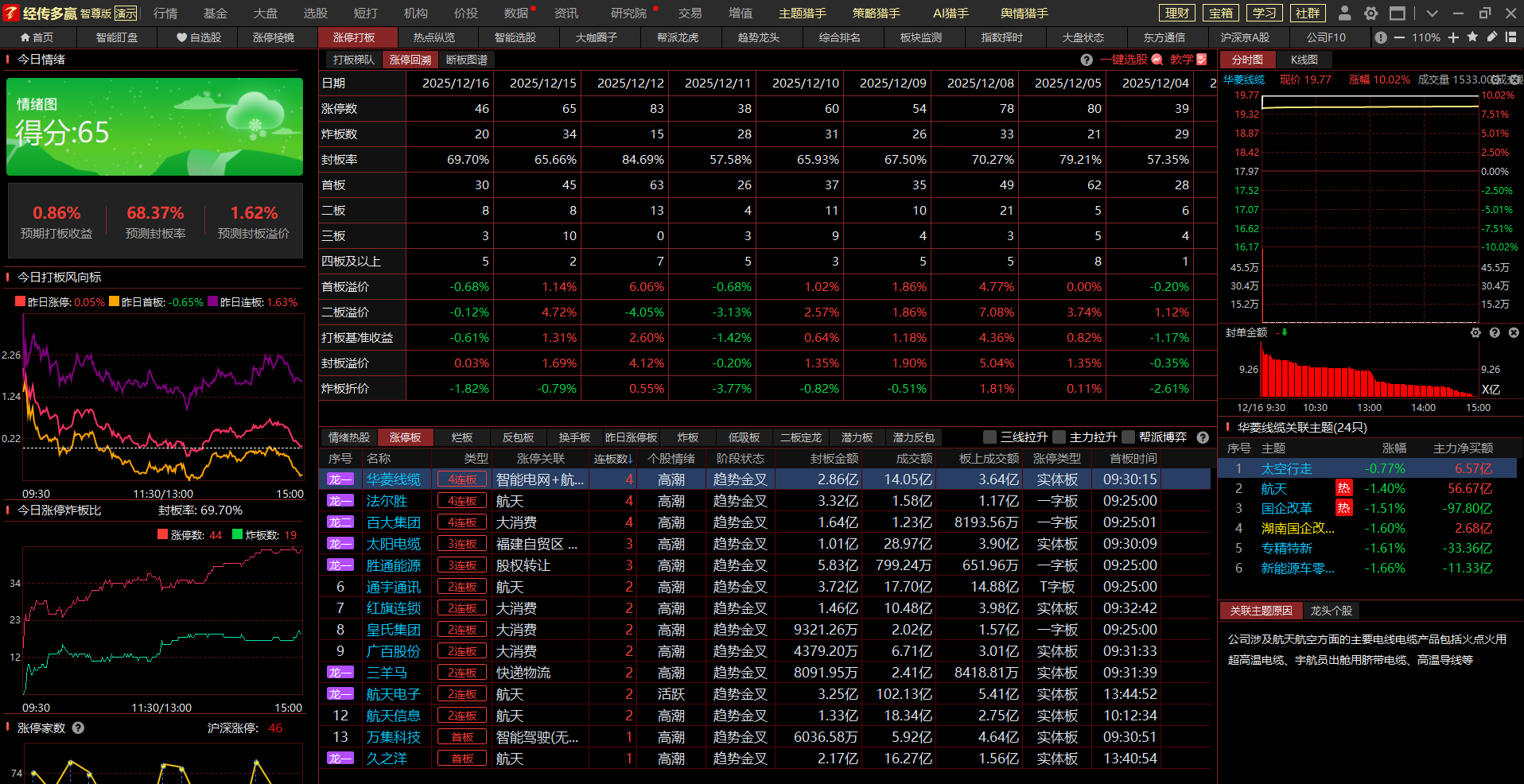
Task: Select the 法尔胜 stock row
Action: pyautogui.click(x=387, y=501)
